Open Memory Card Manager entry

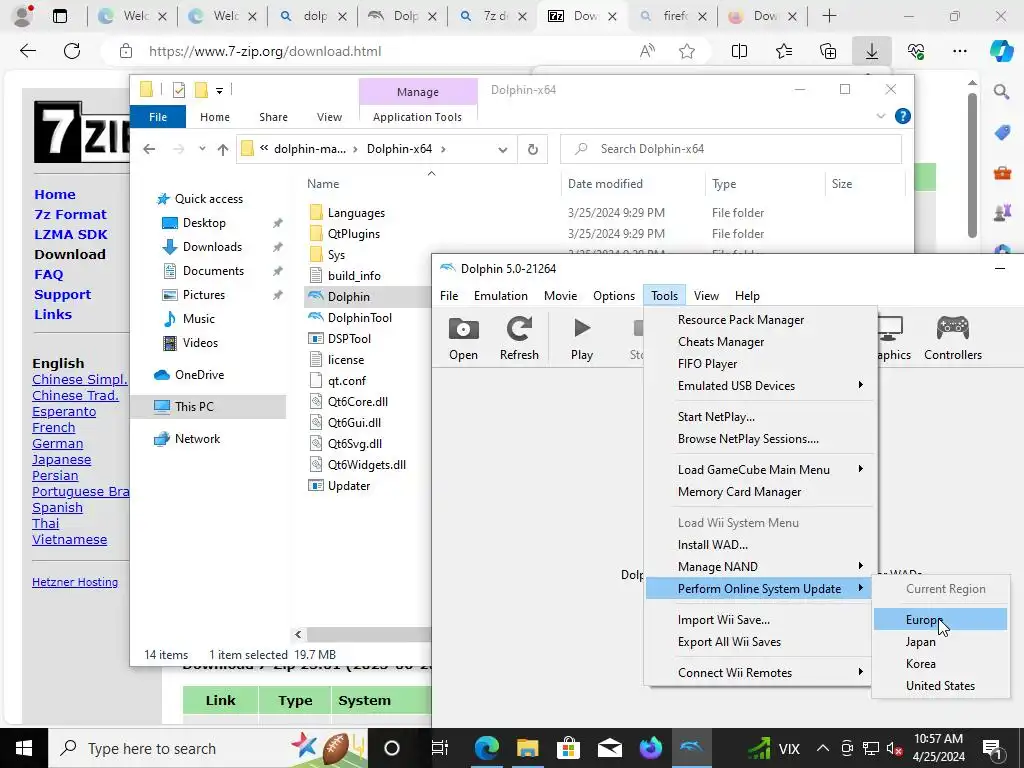coord(759,492)
